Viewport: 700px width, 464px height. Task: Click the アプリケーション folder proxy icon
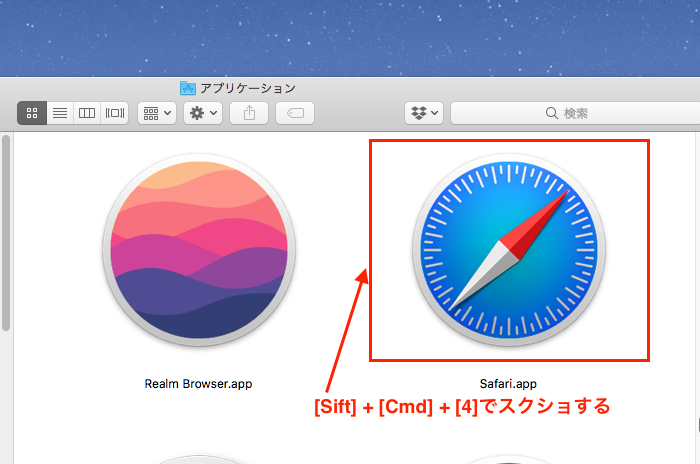[x=188, y=88]
